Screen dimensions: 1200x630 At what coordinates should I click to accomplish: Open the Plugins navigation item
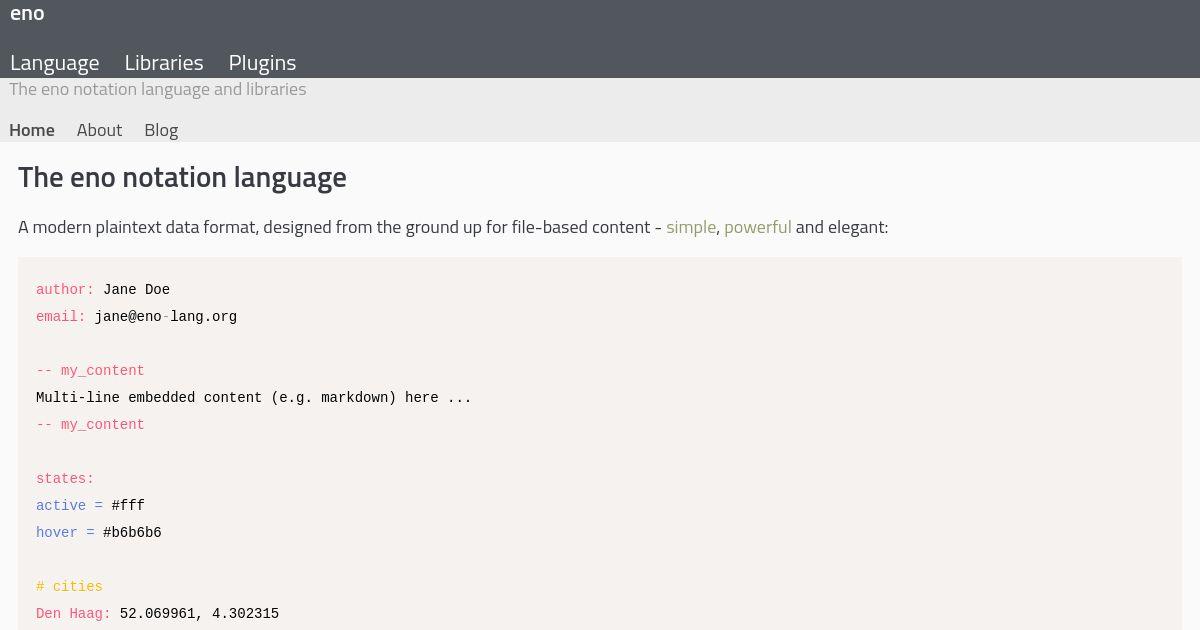[x=262, y=62]
